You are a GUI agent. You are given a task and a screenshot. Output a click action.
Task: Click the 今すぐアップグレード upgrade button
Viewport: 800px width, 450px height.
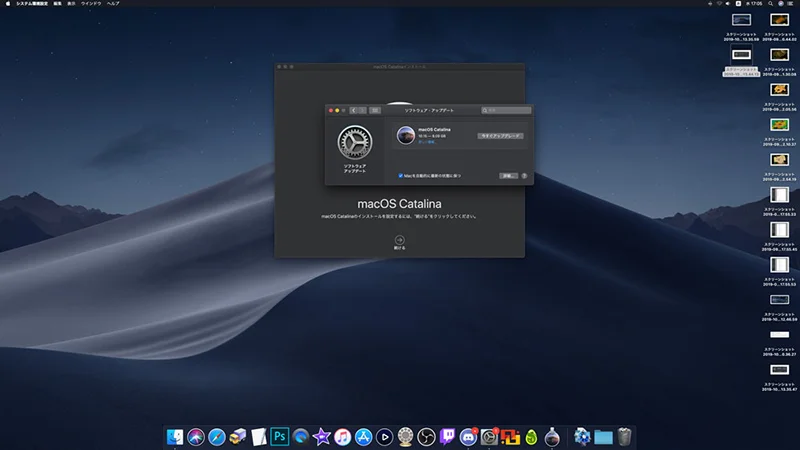point(500,135)
